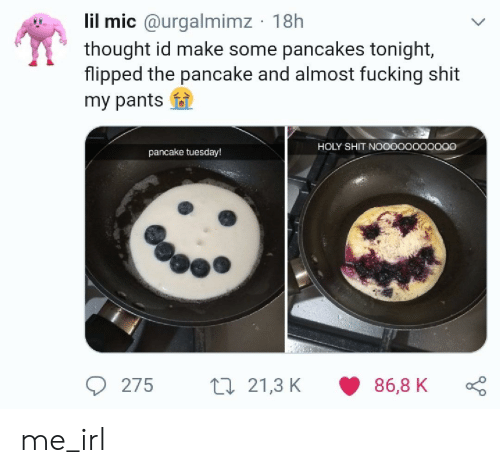Click the 86,8 K likes count
The height and width of the screenshot is (473, 500).
pyautogui.click(x=401, y=386)
